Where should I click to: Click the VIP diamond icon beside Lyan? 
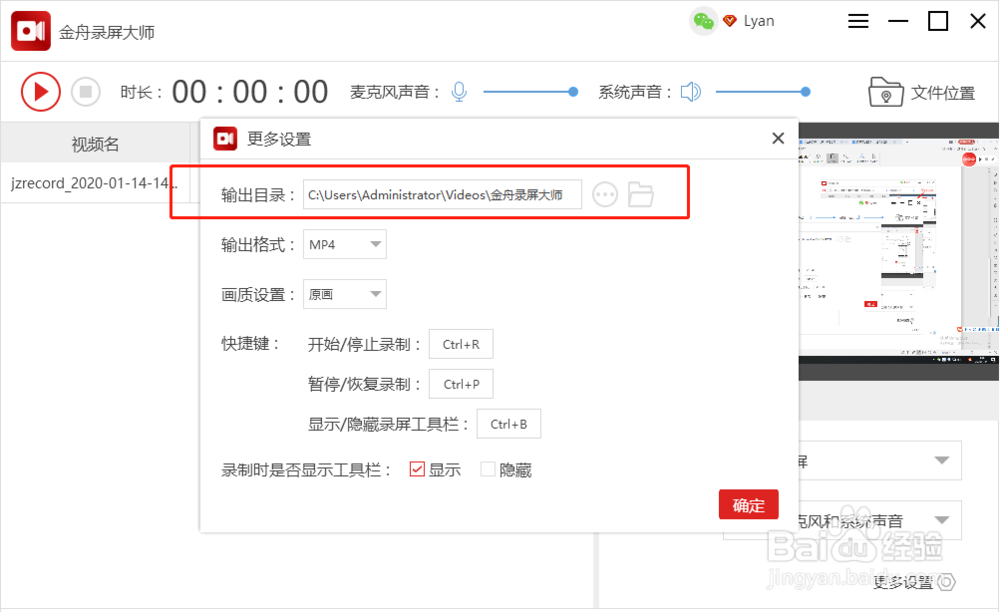730,21
